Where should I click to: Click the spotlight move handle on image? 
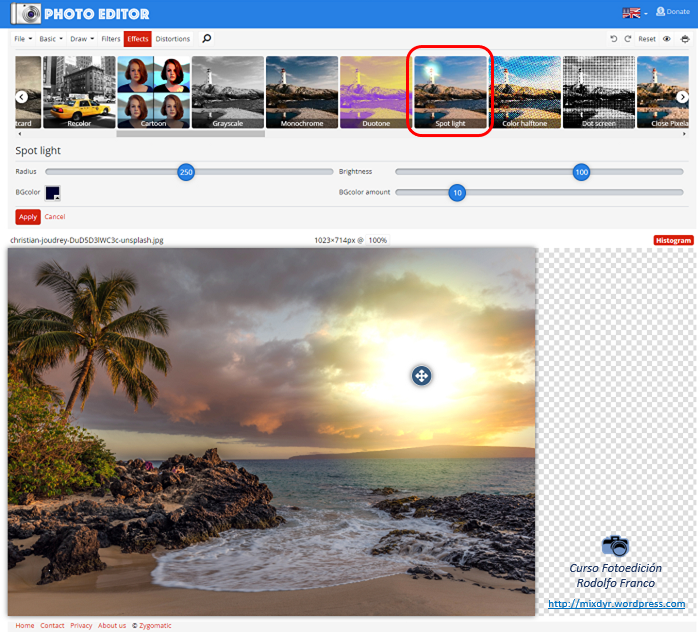pos(421,376)
